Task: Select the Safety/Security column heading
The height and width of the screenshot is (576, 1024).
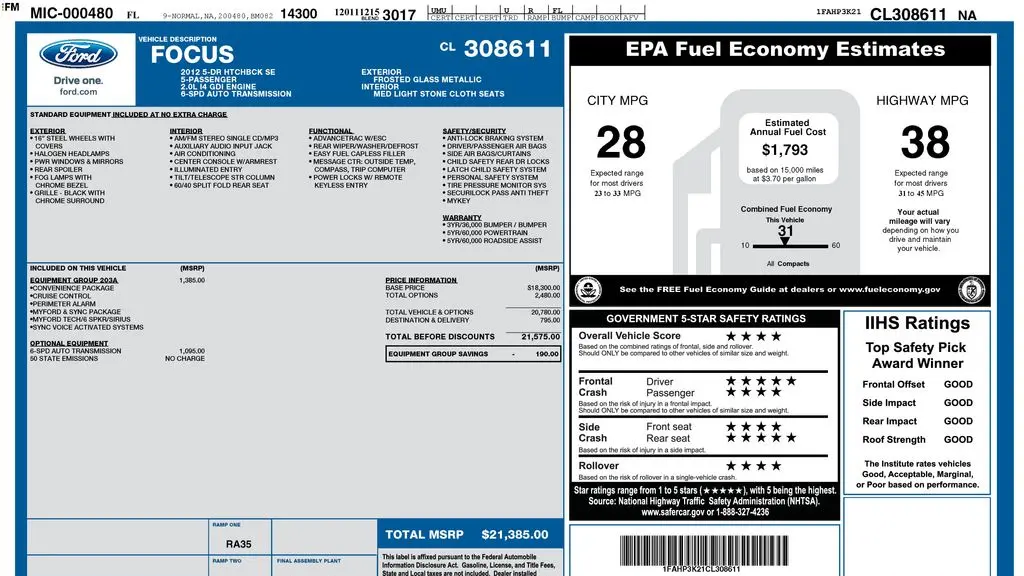Action: click(474, 131)
